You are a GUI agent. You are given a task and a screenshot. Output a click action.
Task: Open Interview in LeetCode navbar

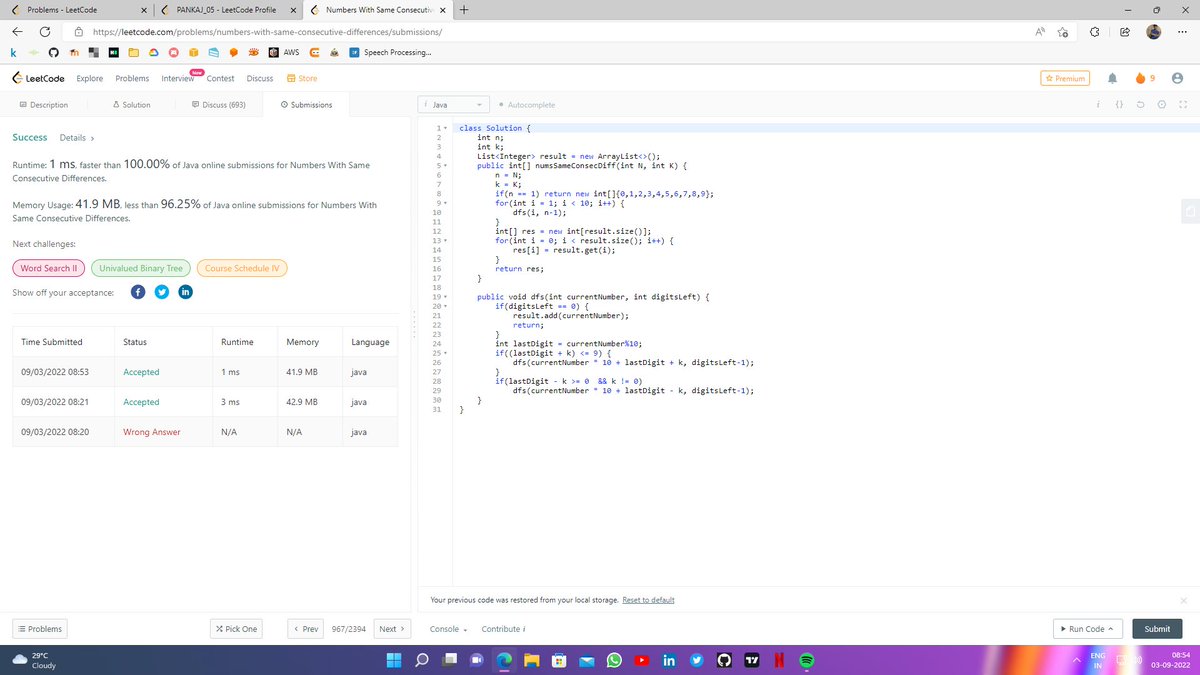tap(178, 78)
